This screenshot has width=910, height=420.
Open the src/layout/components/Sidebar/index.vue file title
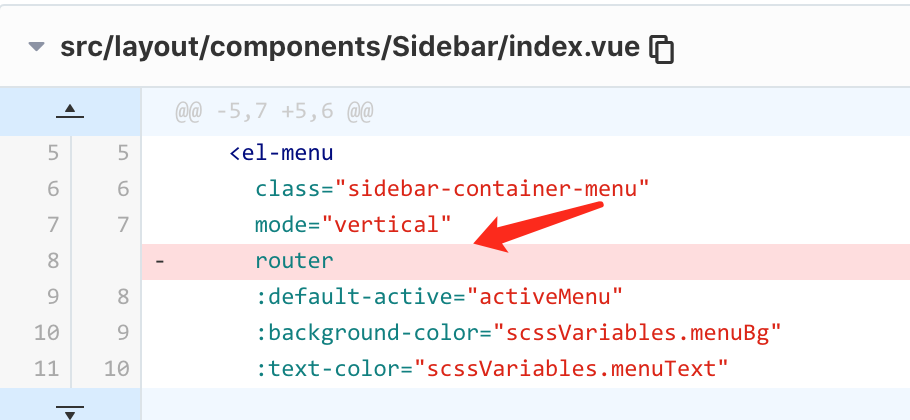click(x=350, y=47)
